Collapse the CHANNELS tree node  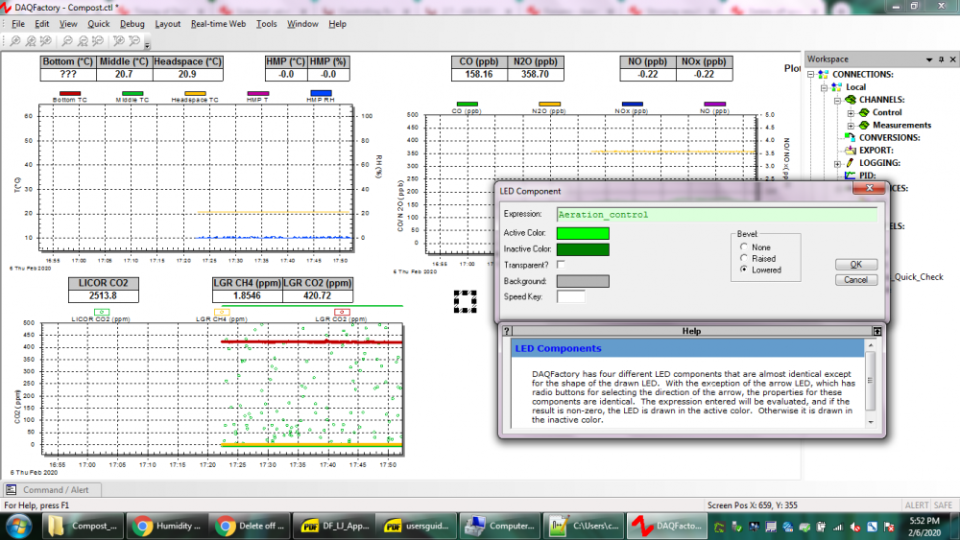point(838,100)
